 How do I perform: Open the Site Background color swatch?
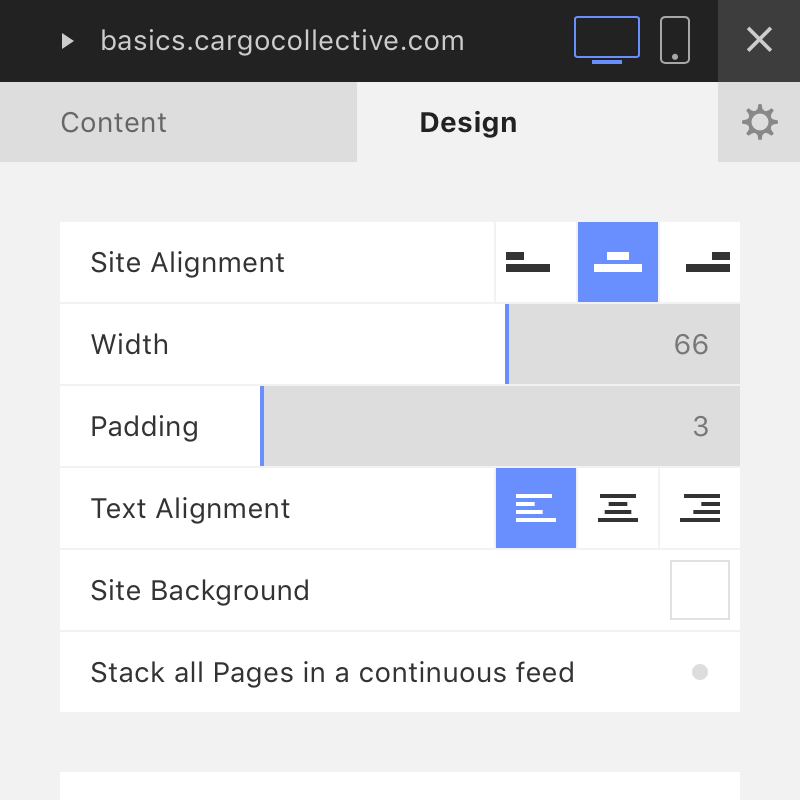(x=699, y=590)
